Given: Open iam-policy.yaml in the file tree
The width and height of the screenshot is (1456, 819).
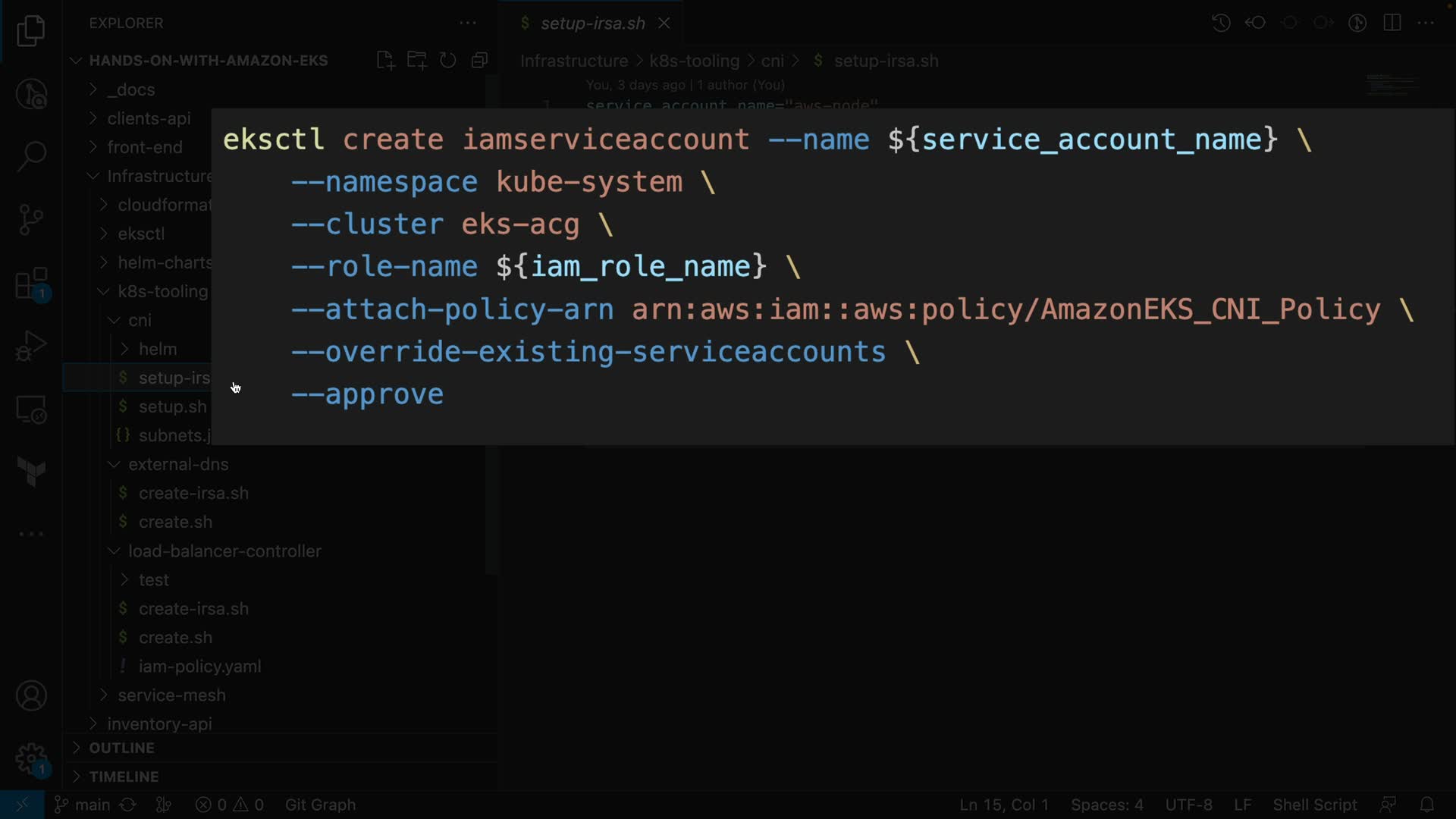Looking at the screenshot, I should coord(199,667).
